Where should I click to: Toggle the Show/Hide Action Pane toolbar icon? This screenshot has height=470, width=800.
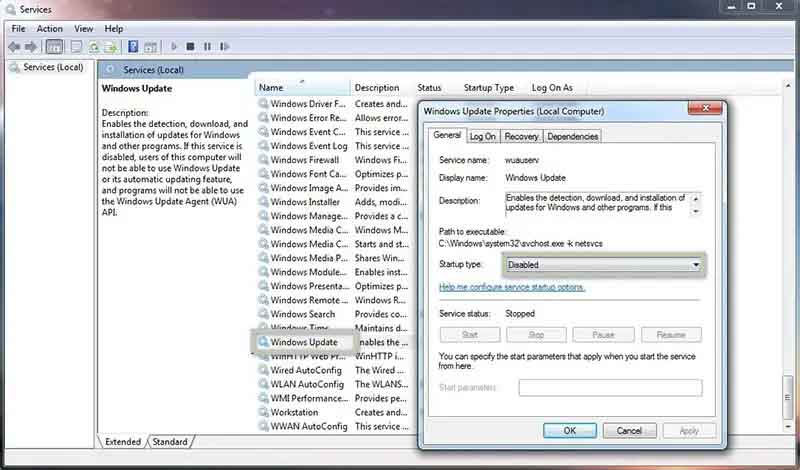[x=150, y=47]
